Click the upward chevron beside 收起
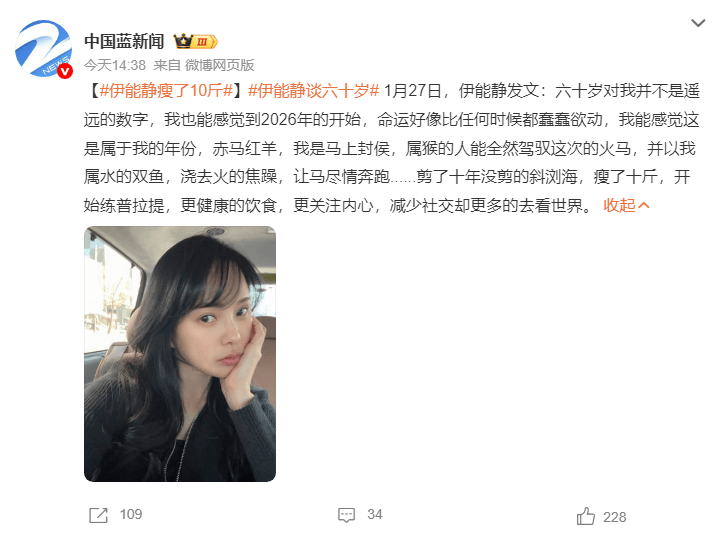The height and width of the screenshot is (535, 717). (643, 206)
